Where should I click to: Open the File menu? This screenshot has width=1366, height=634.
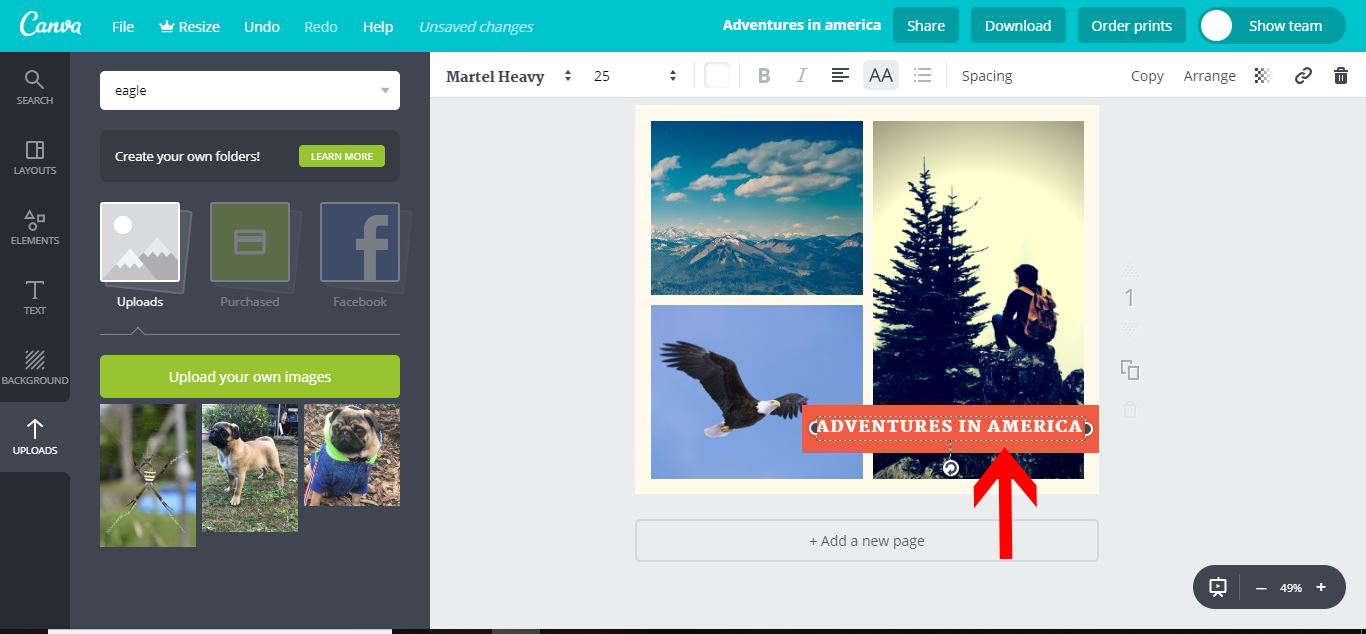click(122, 27)
